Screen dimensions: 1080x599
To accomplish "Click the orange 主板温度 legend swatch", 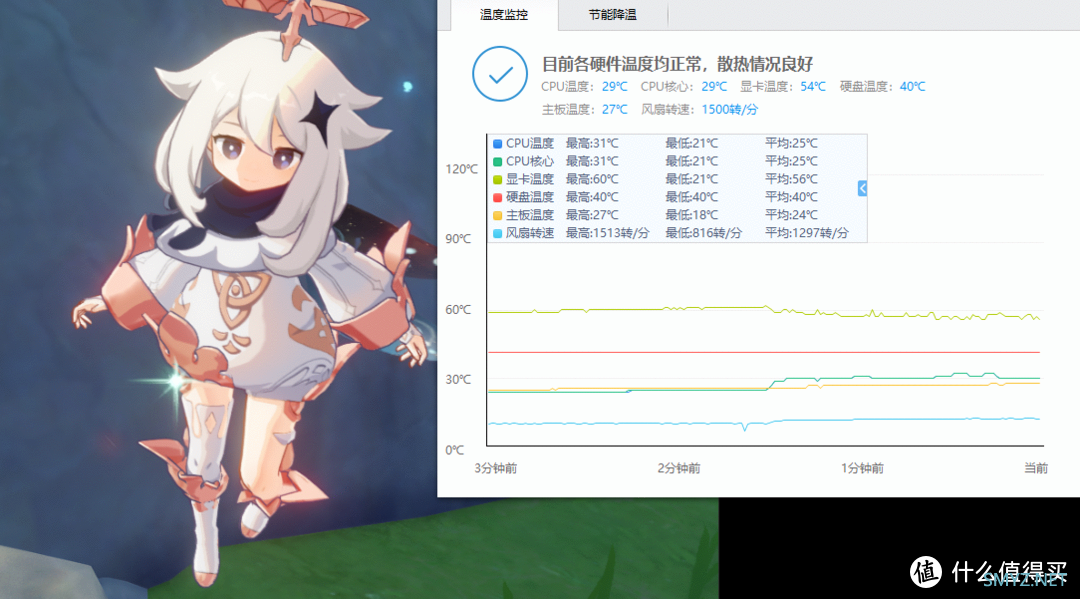I will click(x=498, y=216).
